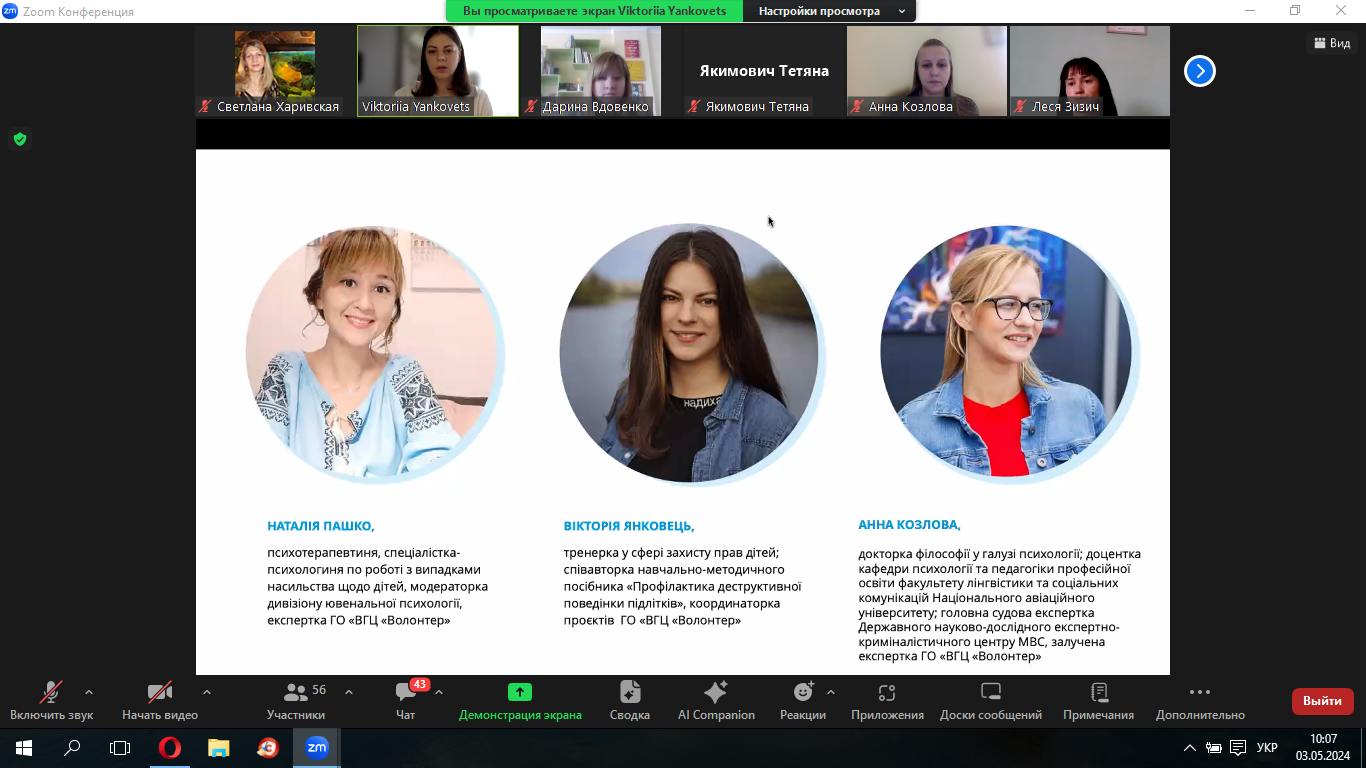Viewport: 1366px width, 768px height.
Task: Open the Настройки просмотра dropdown
Action: [x=830, y=11]
